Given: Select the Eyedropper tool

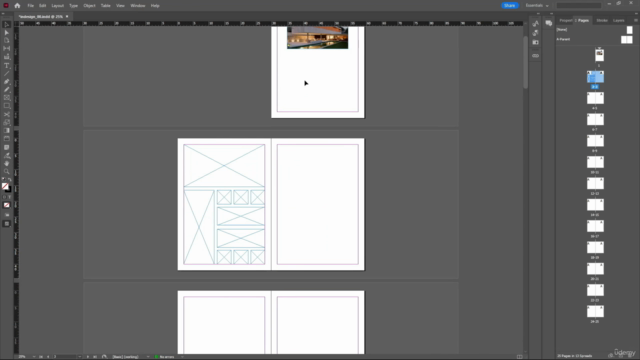Looking at the screenshot, I should tap(7, 156).
